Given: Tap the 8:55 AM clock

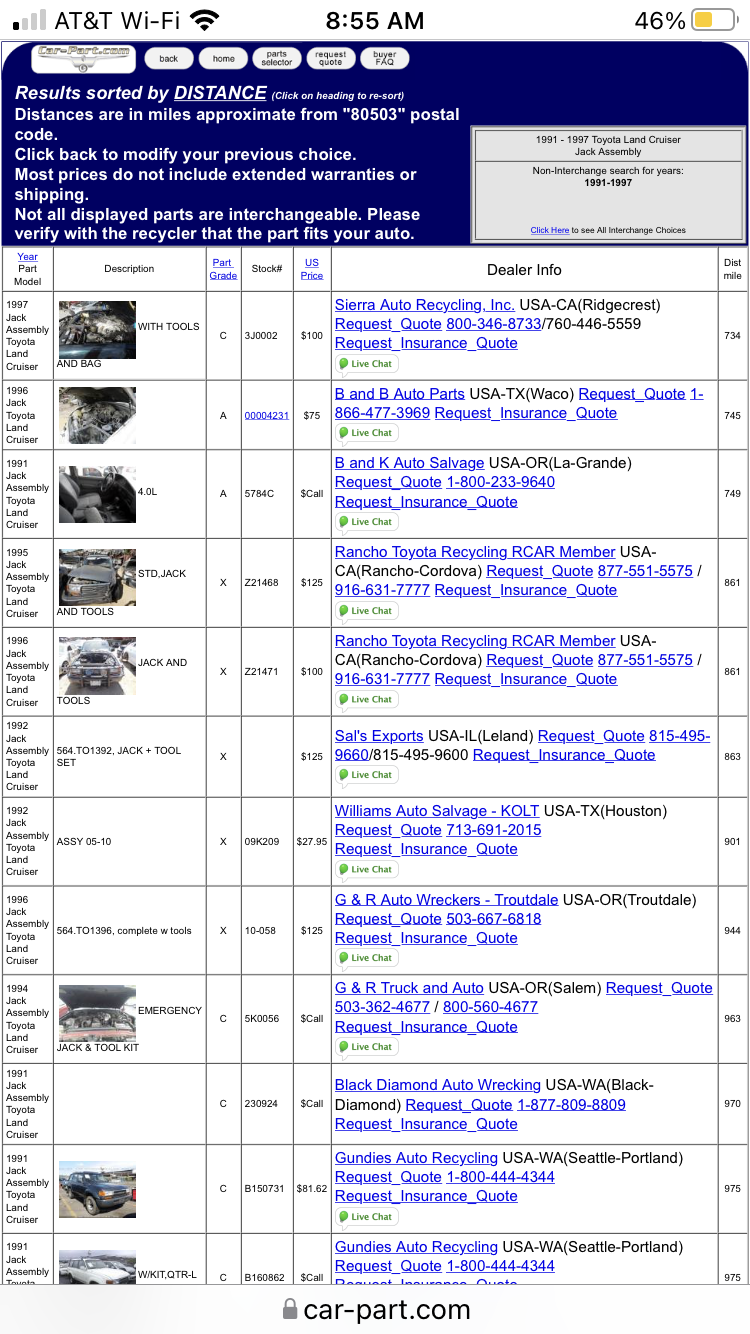Looking at the screenshot, I should tap(375, 20).
